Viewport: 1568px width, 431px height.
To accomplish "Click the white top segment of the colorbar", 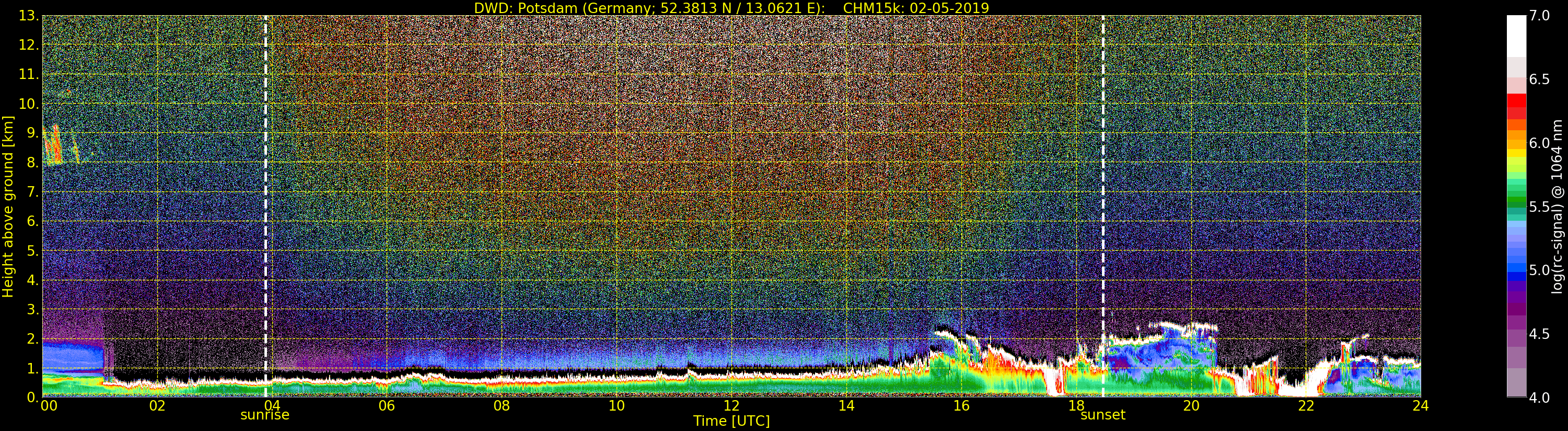I will tap(1516, 36).
